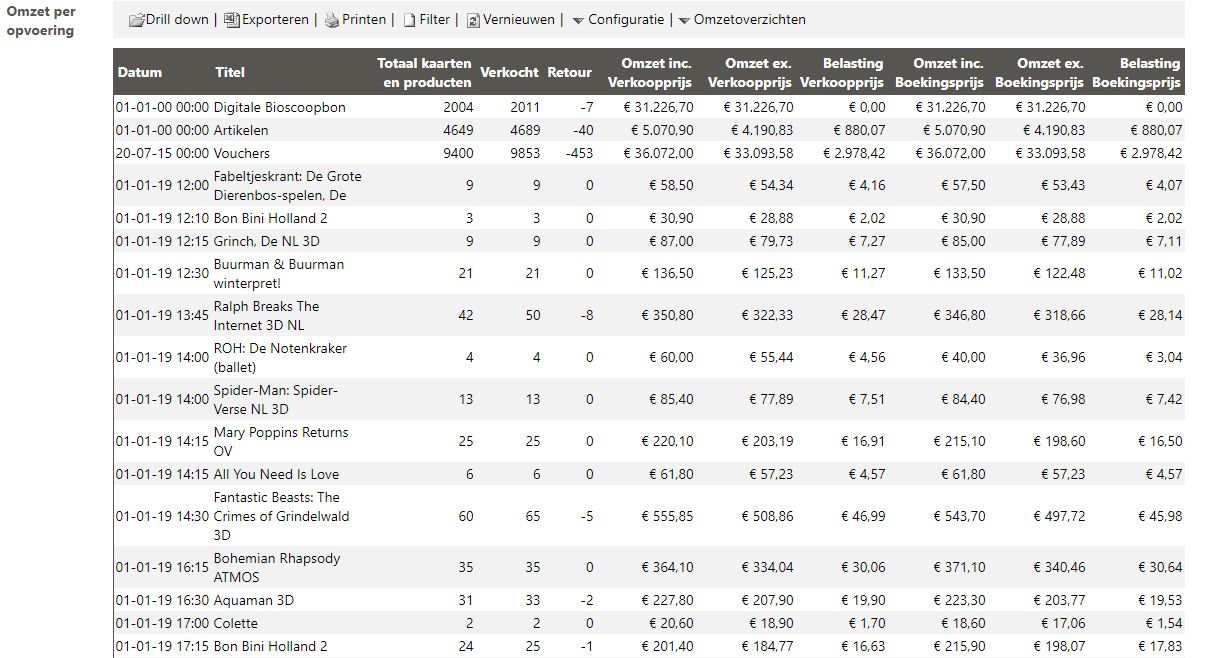Viewport: 1205px width, 658px height.
Task: Click the Vernieuwen refresh icon
Action: pos(474,20)
